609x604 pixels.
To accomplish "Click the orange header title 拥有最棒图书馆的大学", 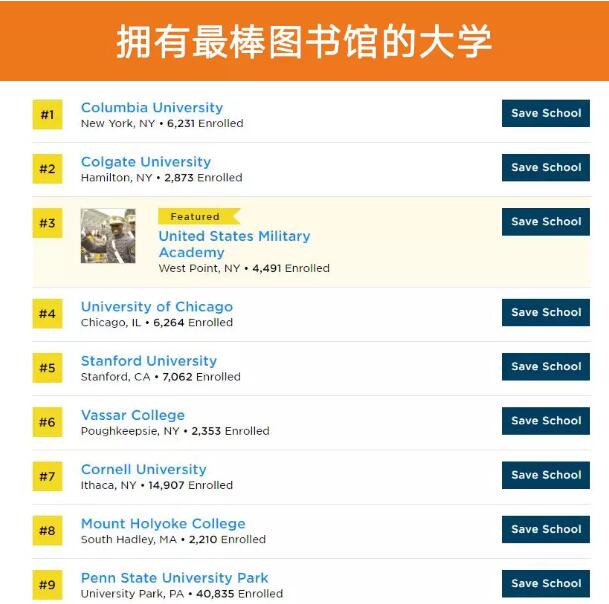I will coord(304,42).
